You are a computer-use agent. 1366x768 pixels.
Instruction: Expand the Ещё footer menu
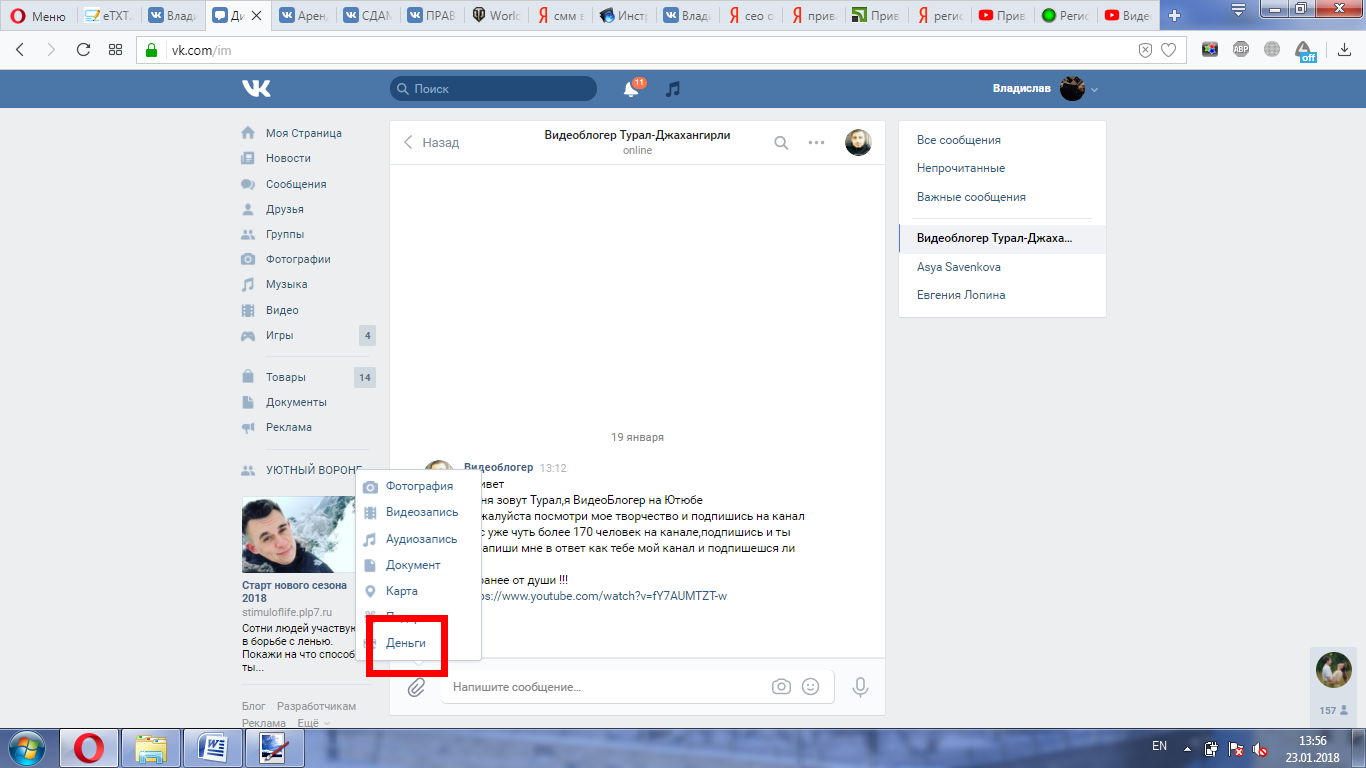pos(313,723)
